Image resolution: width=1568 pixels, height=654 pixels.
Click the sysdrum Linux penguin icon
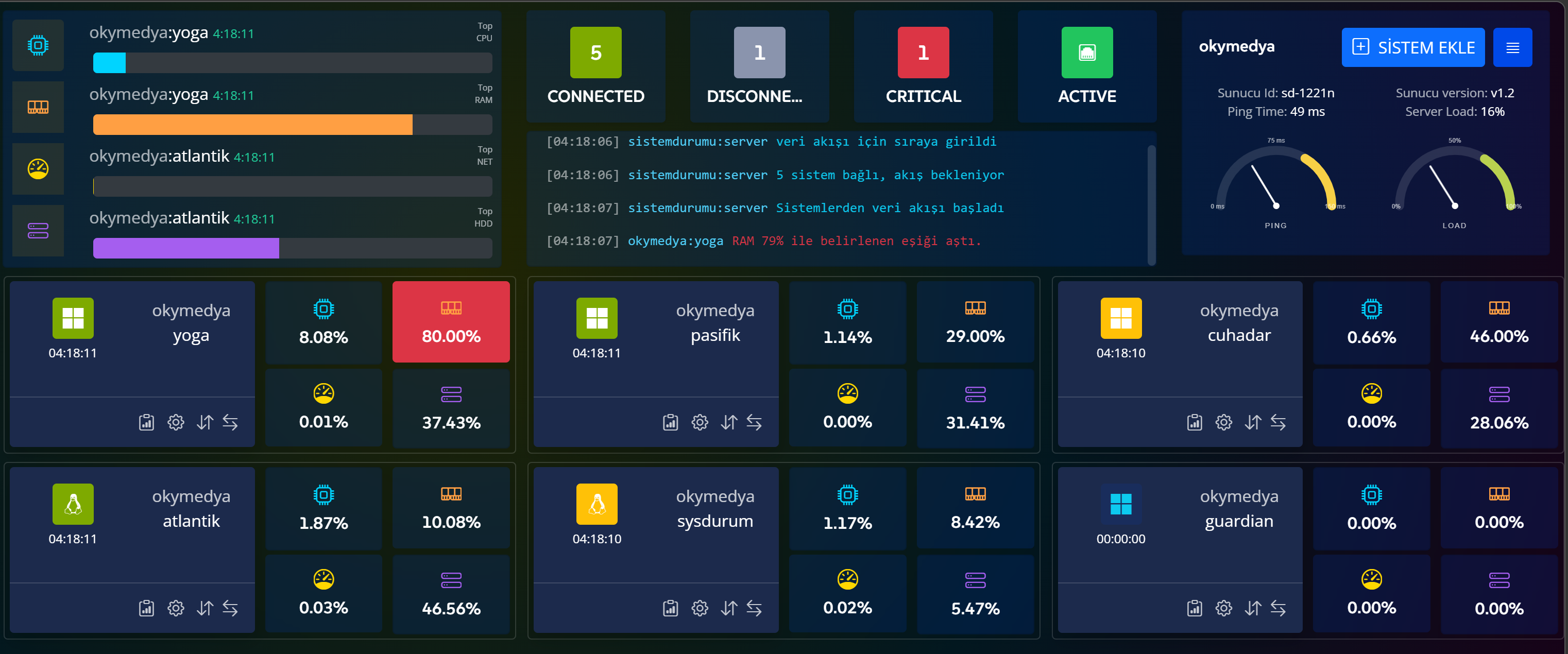[x=596, y=504]
